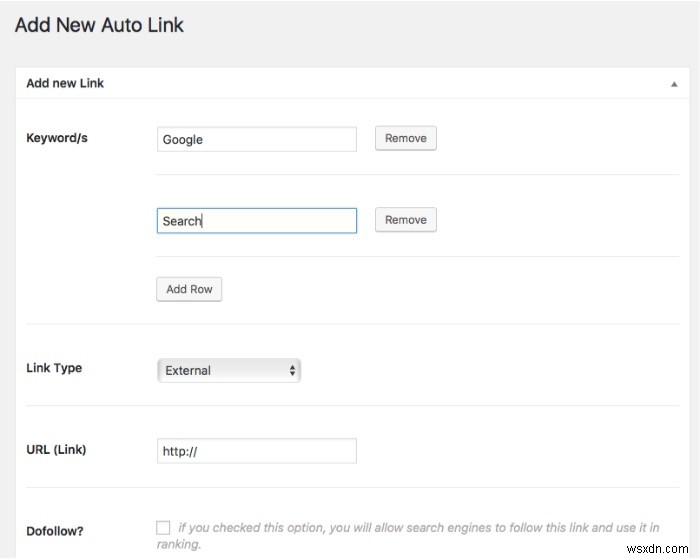This screenshot has width=700, height=559.
Task: Click the Add new Link panel title
Action: pyautogui.click(x=65, y=83)
